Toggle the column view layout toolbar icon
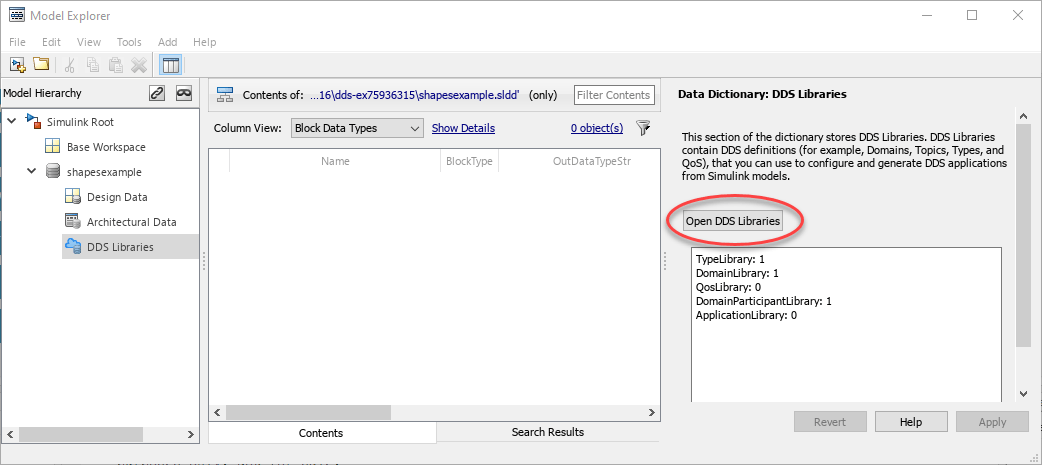This screenshot has width=1042, height=465. pos(170,64)
